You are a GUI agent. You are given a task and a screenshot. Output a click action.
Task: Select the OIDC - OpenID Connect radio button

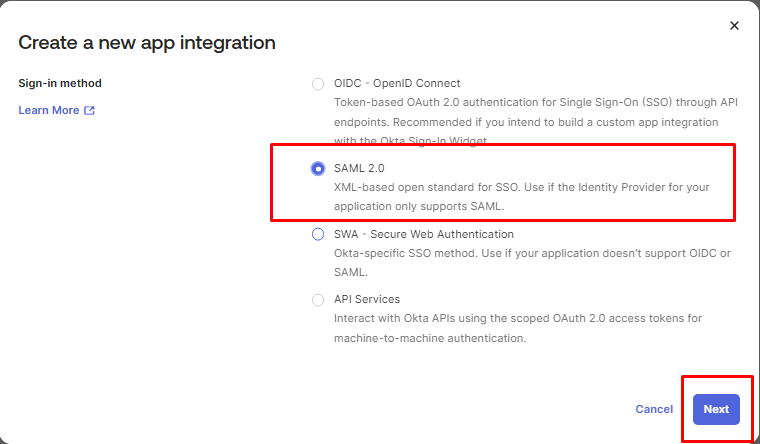point(318,84)
